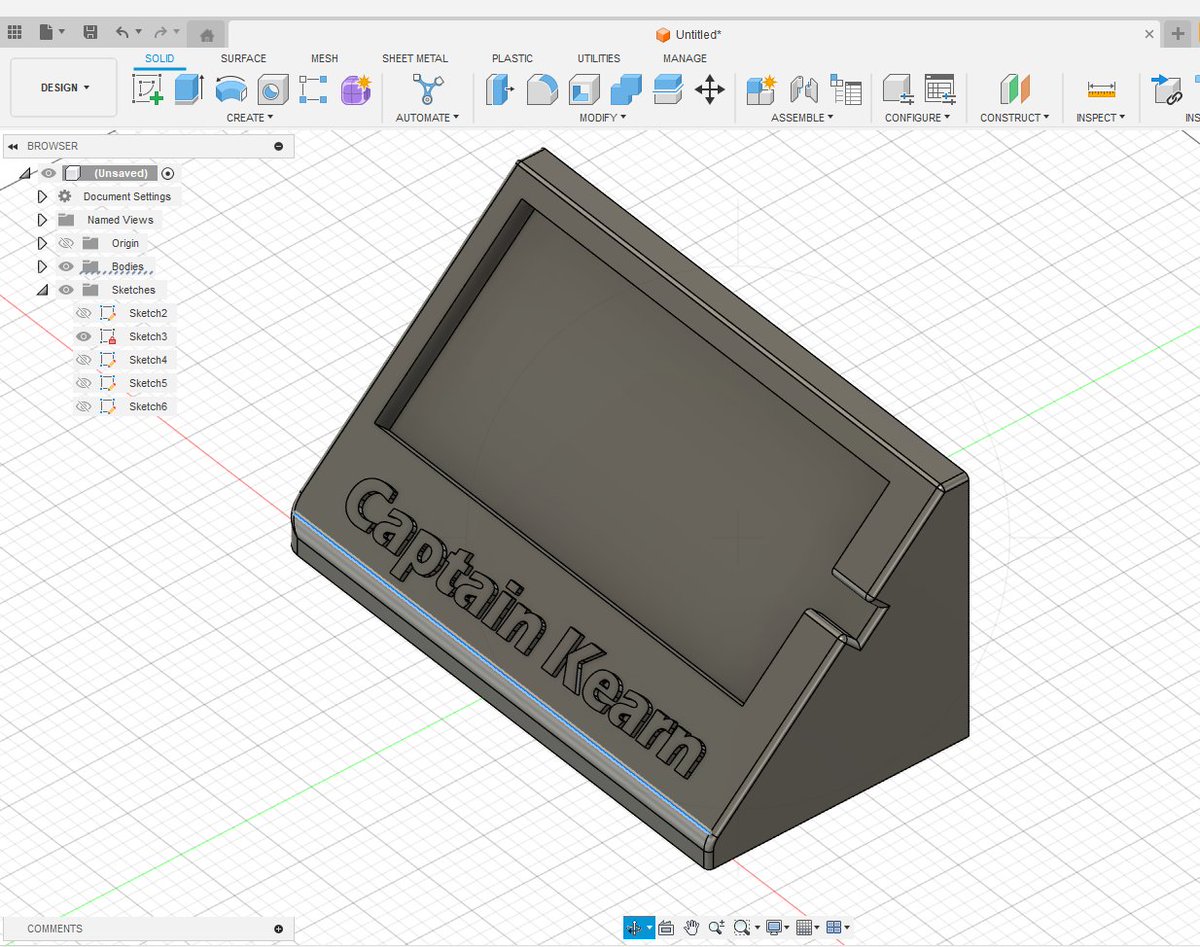Select the Fillet tool
This screenshot has height=947, width=1200.
click(x=542, y=90)
